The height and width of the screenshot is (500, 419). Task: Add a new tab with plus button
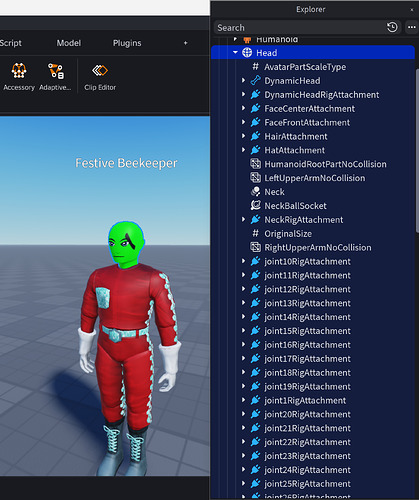tap(185, 43)
